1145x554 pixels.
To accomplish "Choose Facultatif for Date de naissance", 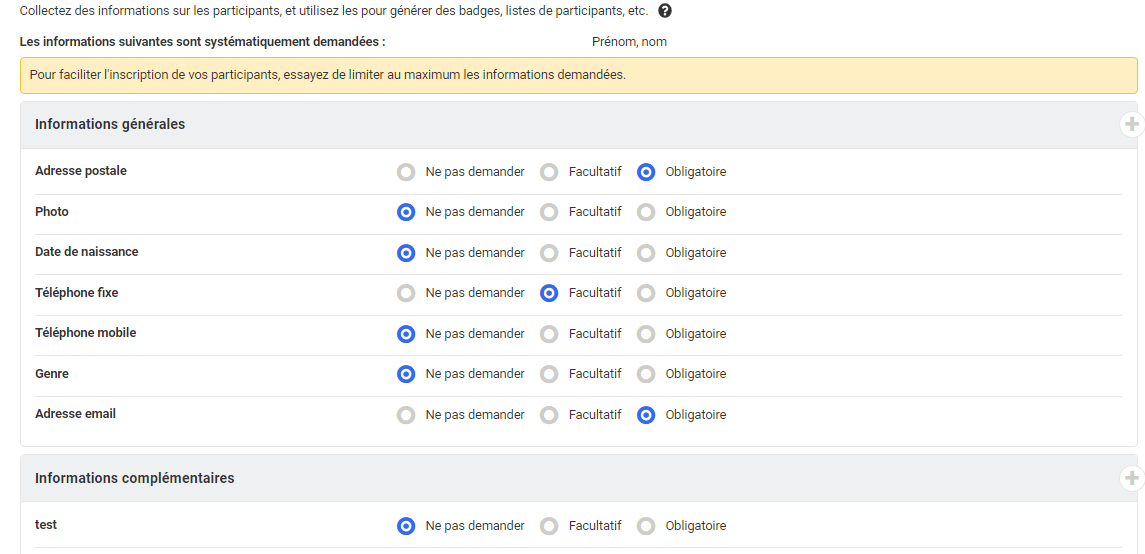I will click(x=549, y=253).
